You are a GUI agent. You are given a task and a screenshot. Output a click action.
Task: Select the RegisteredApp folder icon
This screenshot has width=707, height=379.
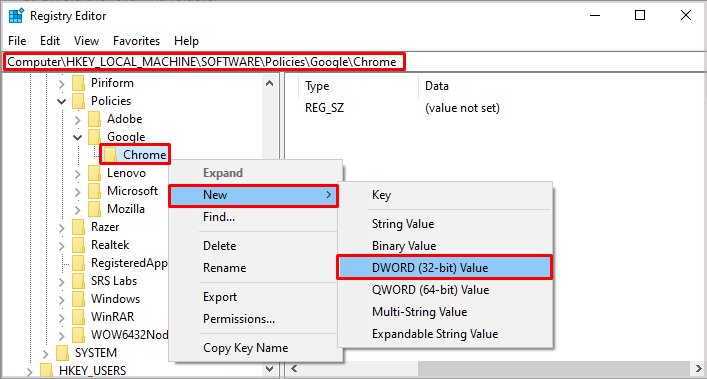[x=78, y=264]
